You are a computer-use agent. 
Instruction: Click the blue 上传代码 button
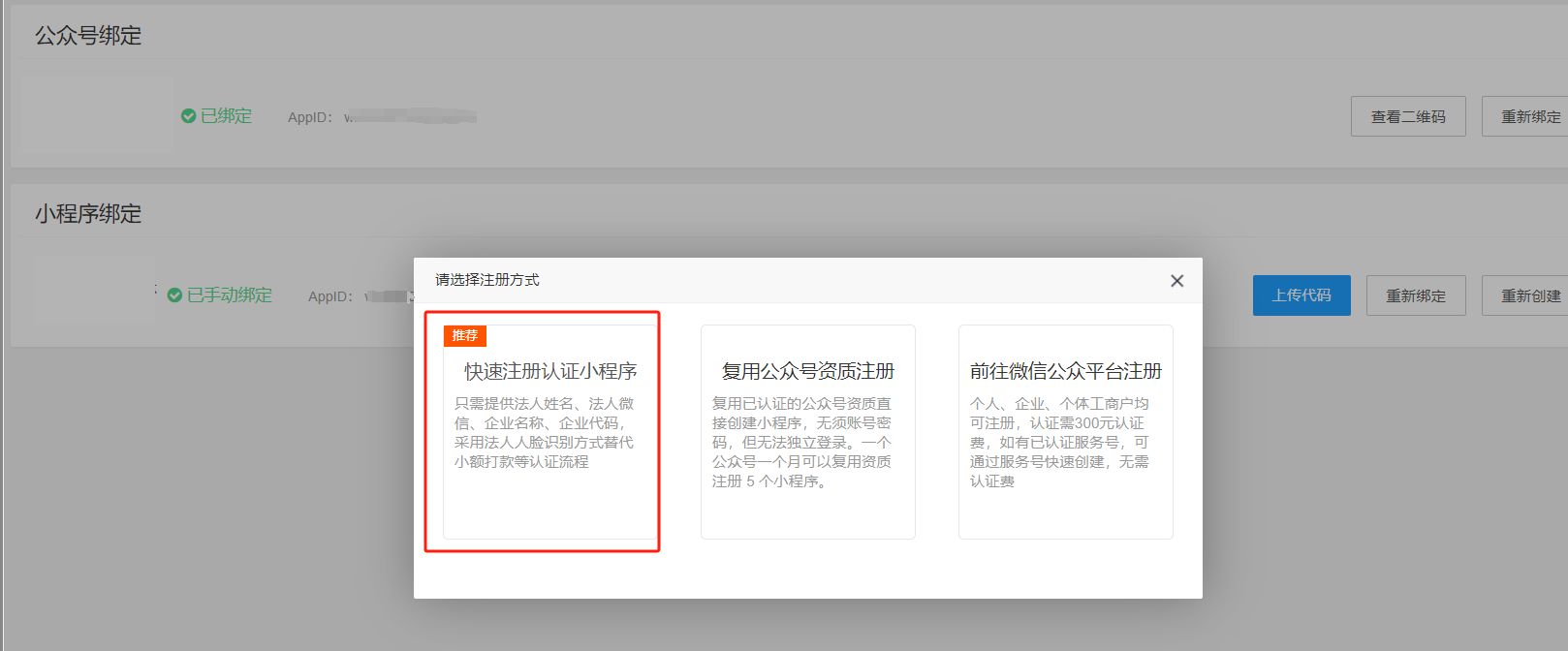pos(1301,295)
